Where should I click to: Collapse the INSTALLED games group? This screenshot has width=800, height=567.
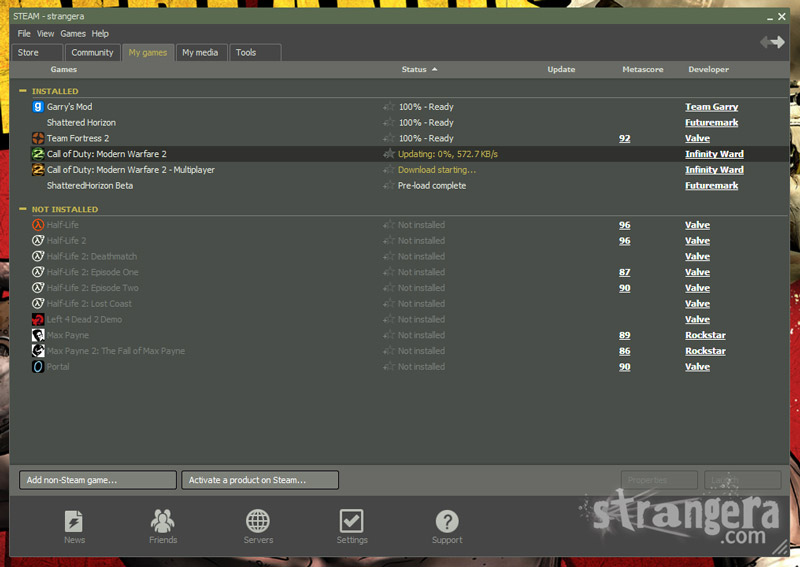point(23,91)
